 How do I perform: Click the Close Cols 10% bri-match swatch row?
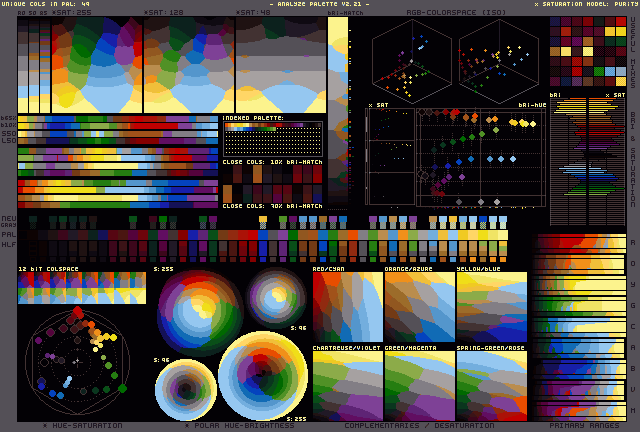[272, 181]
